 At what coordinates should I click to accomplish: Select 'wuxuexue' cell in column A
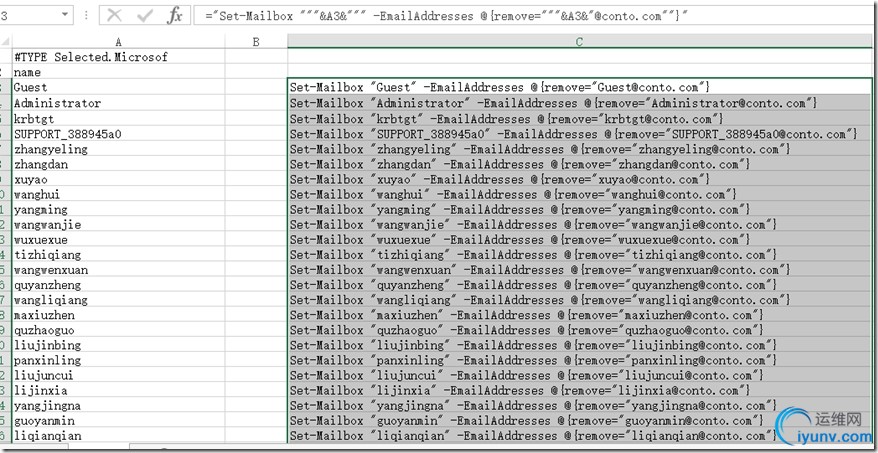pos(119,240)
